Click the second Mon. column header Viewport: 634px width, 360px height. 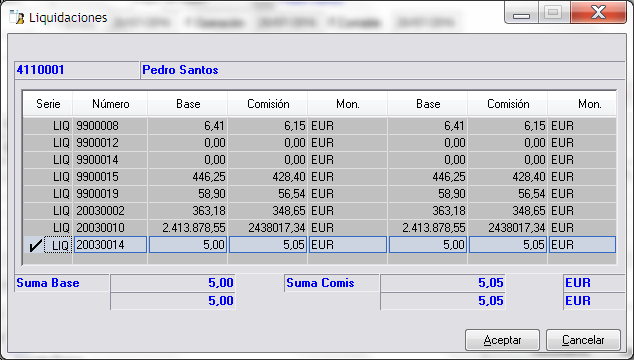(x=582, y=104)
